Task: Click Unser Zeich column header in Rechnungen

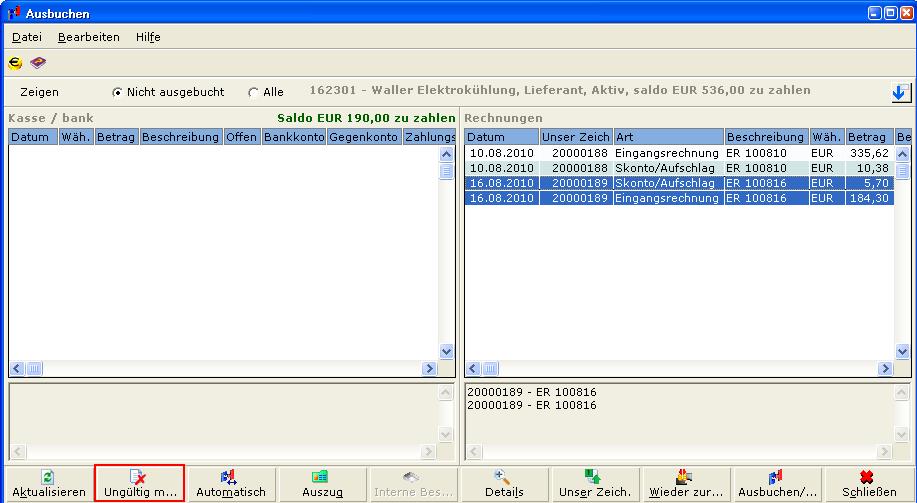Action: click(x=576, y=137)
